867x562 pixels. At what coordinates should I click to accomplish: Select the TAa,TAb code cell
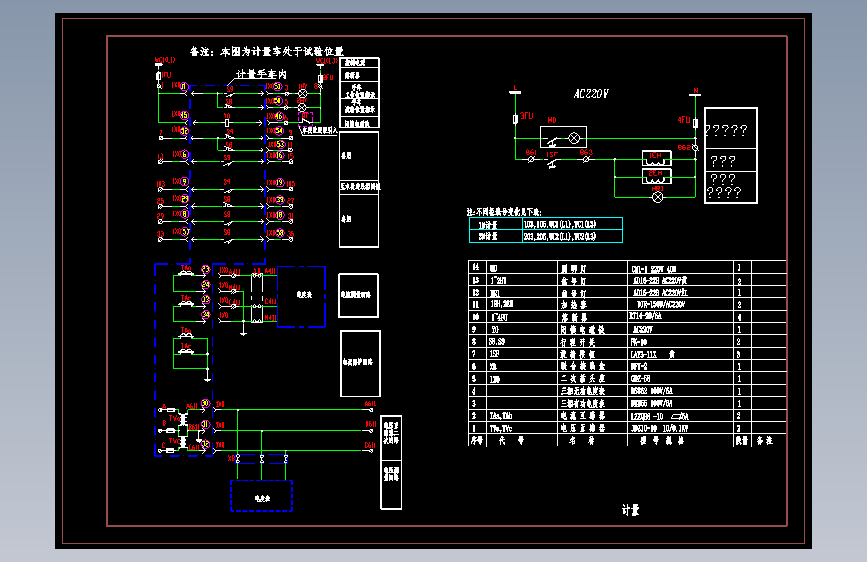521,416
